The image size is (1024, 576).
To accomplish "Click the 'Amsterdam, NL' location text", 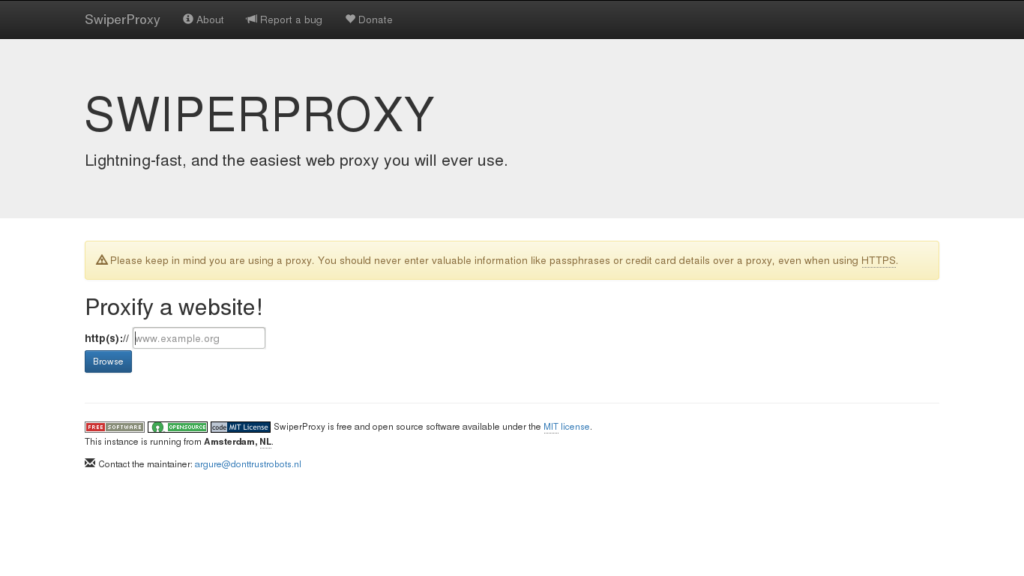I will tap(238, 442).
